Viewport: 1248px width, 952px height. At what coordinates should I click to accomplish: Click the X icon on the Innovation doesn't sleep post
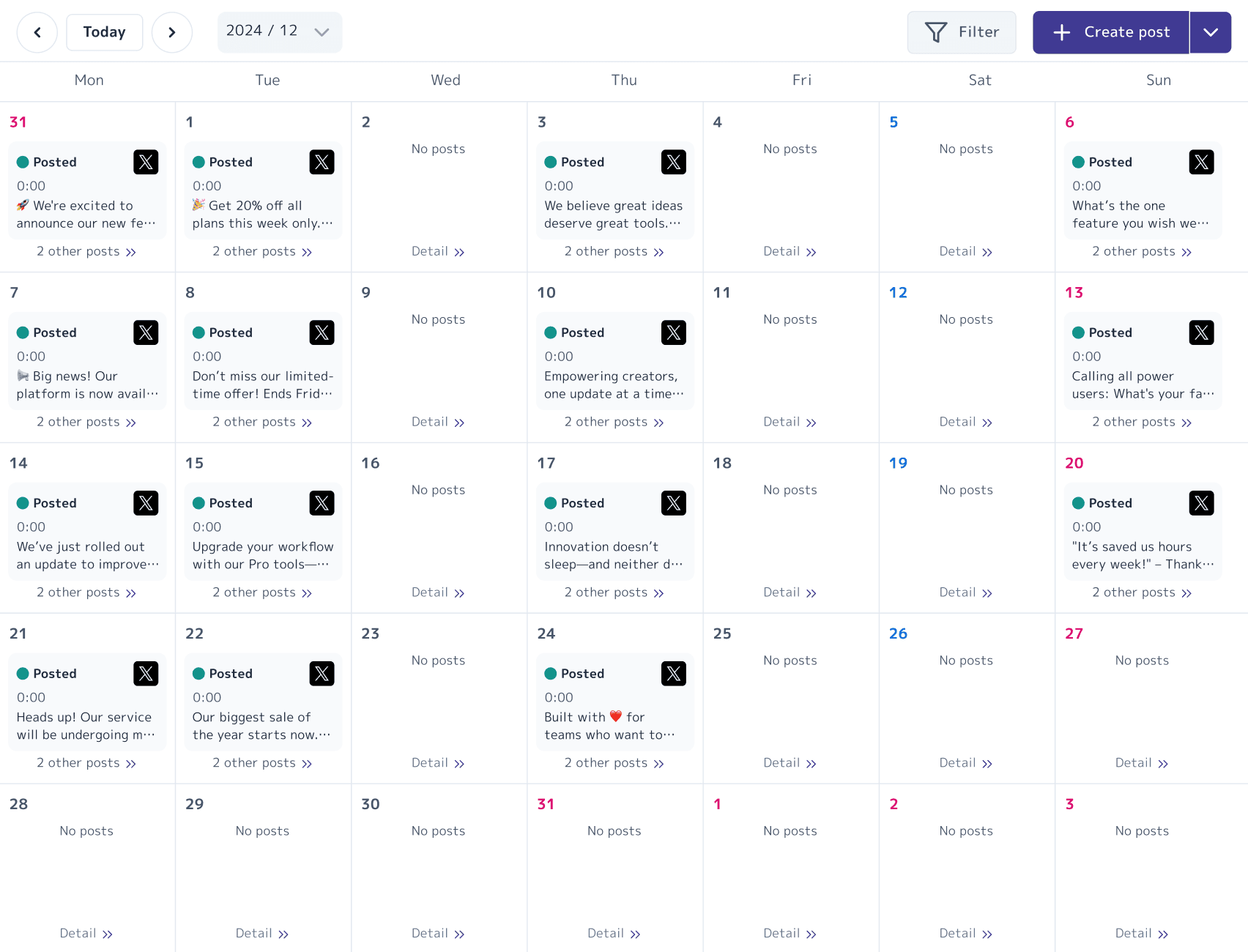(674, 503)
